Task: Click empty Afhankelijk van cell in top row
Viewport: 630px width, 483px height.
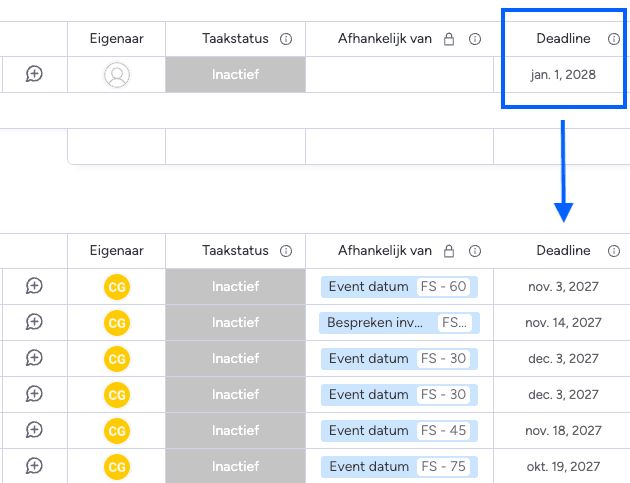Action: coord(399,75)
